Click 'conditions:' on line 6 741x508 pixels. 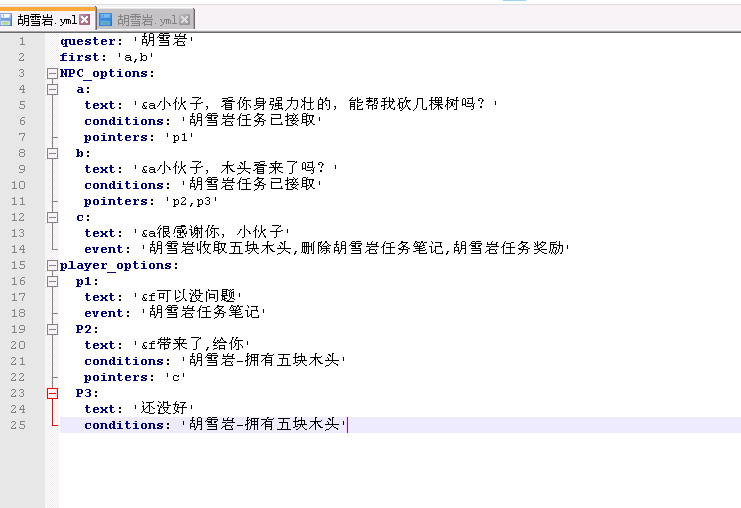(x=128, y=121)
